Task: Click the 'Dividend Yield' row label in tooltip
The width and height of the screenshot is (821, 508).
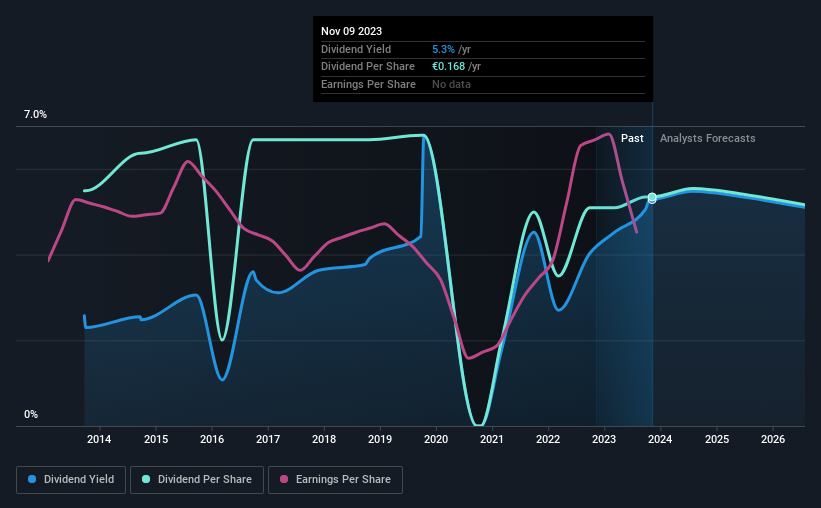Action: coord(356,49)
